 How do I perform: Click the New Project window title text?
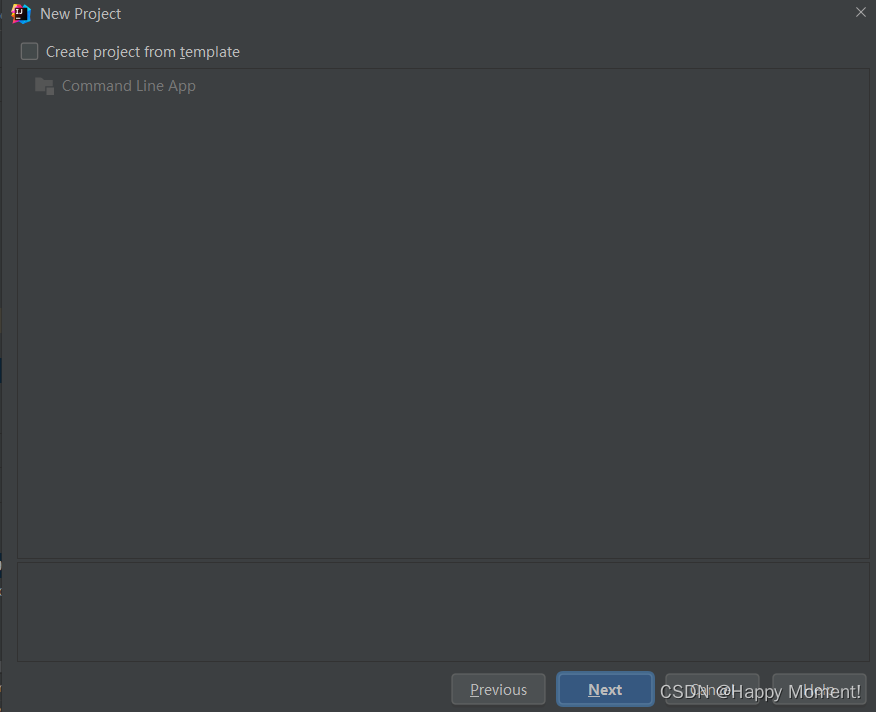point(80,14)
